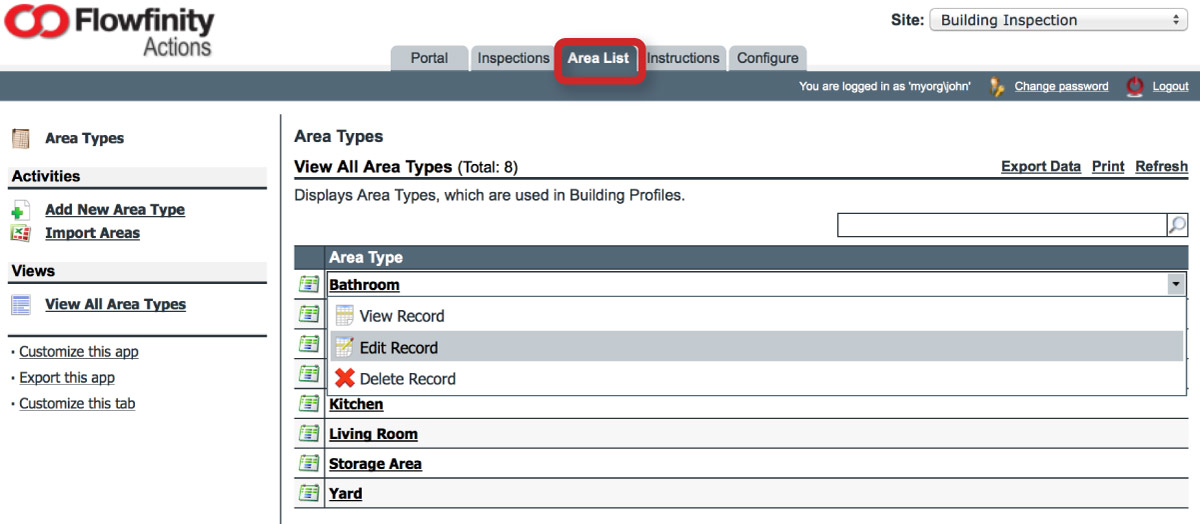Open the Instructions tab

point(683,58)
